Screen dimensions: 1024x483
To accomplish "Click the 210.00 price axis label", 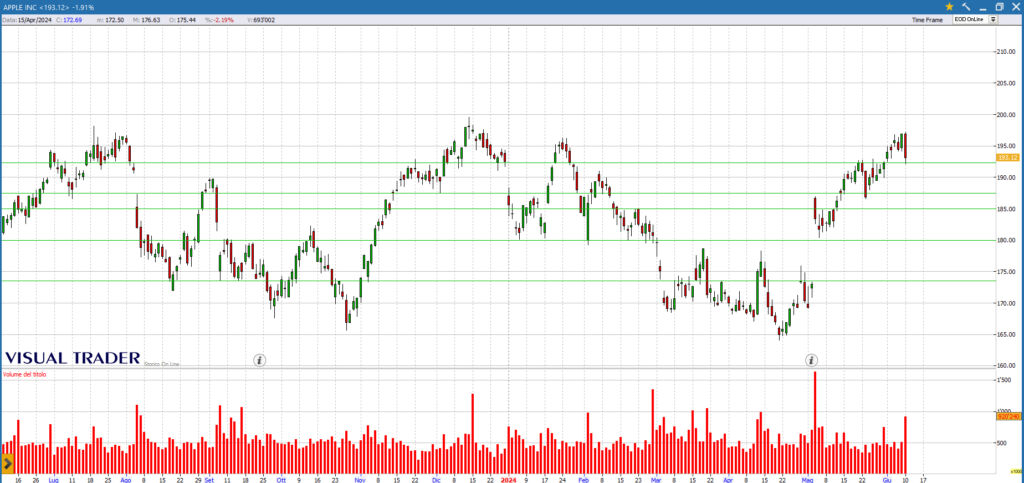I will (1005, 52).
